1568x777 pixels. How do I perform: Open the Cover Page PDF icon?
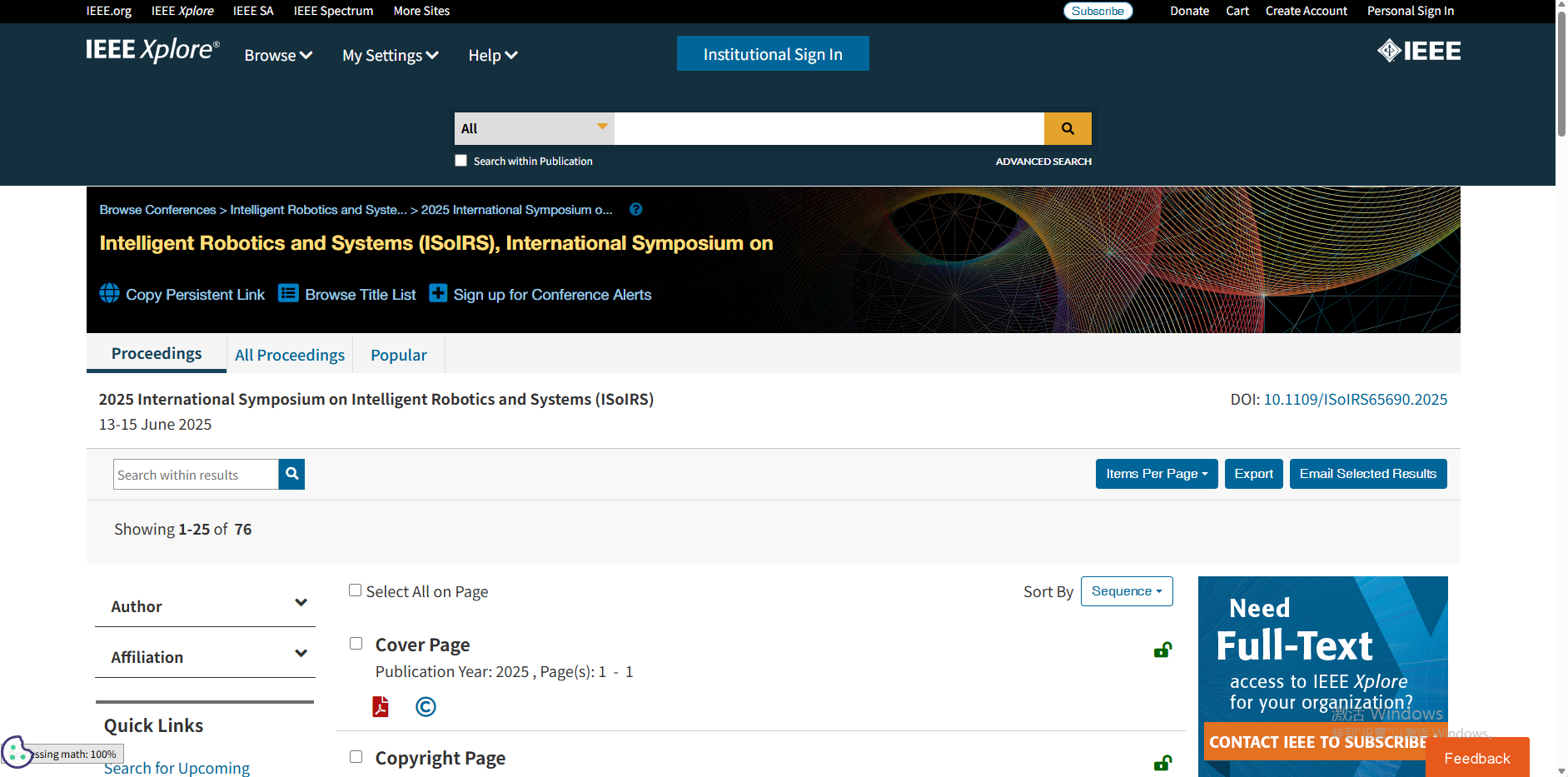(381, 706)
